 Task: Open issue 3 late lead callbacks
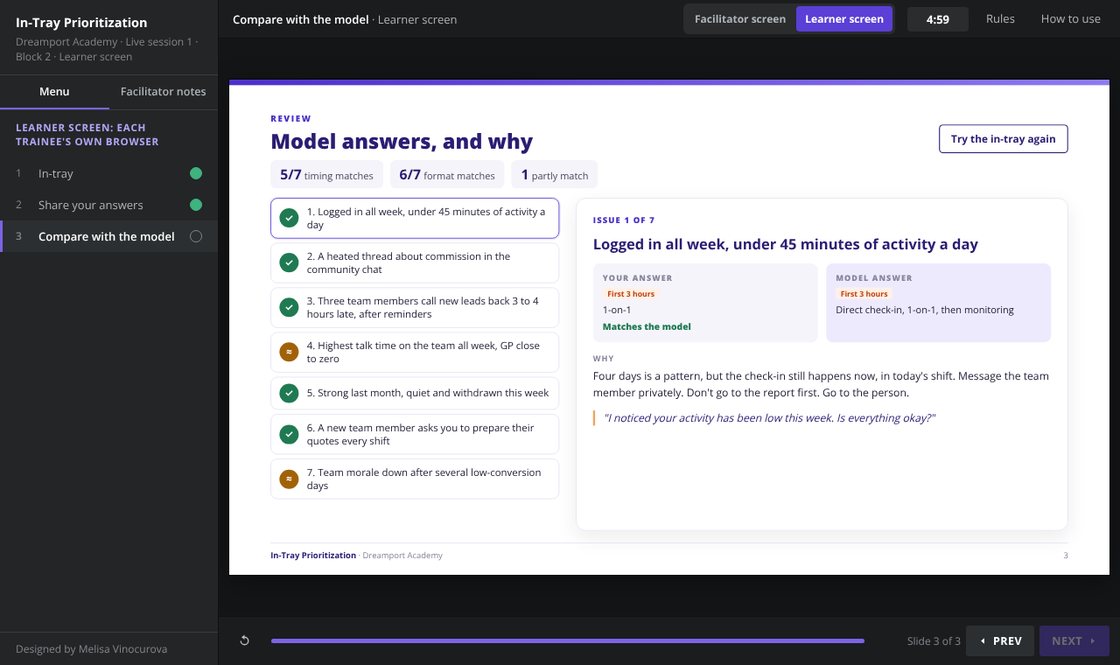tap(414, 307)
